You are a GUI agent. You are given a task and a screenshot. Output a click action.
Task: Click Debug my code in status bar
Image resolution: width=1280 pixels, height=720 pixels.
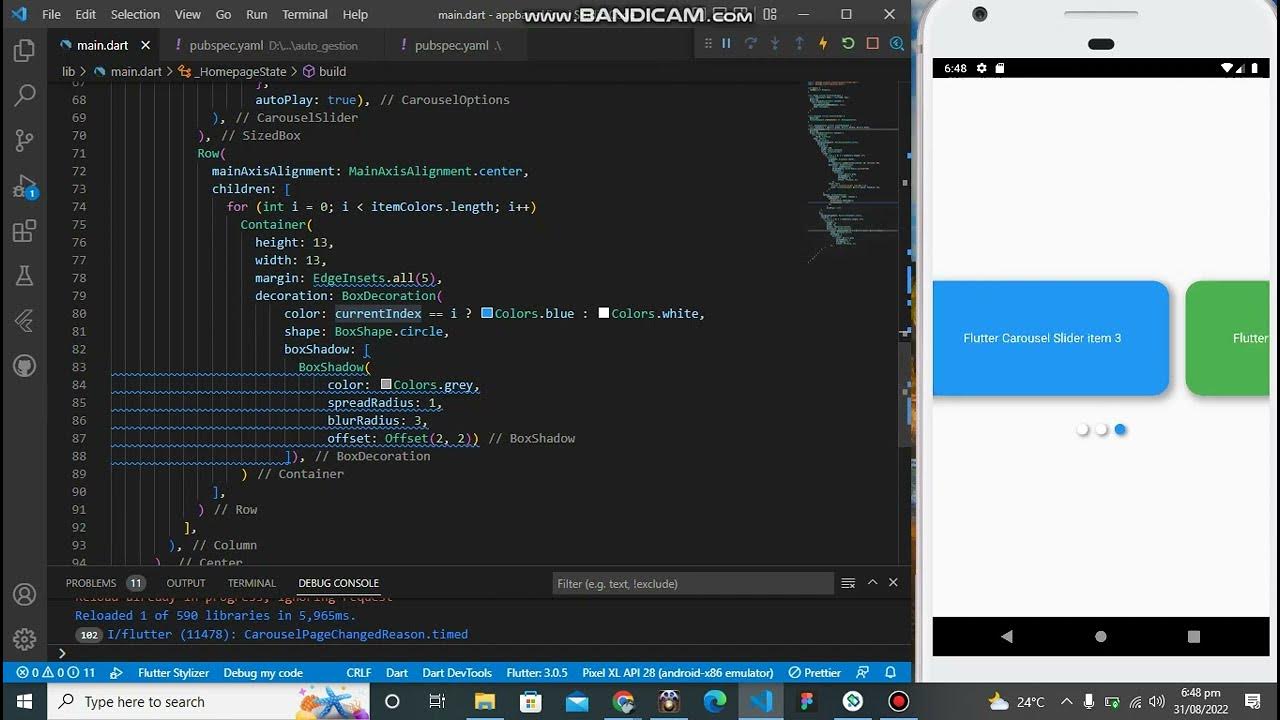click(263, 673)
